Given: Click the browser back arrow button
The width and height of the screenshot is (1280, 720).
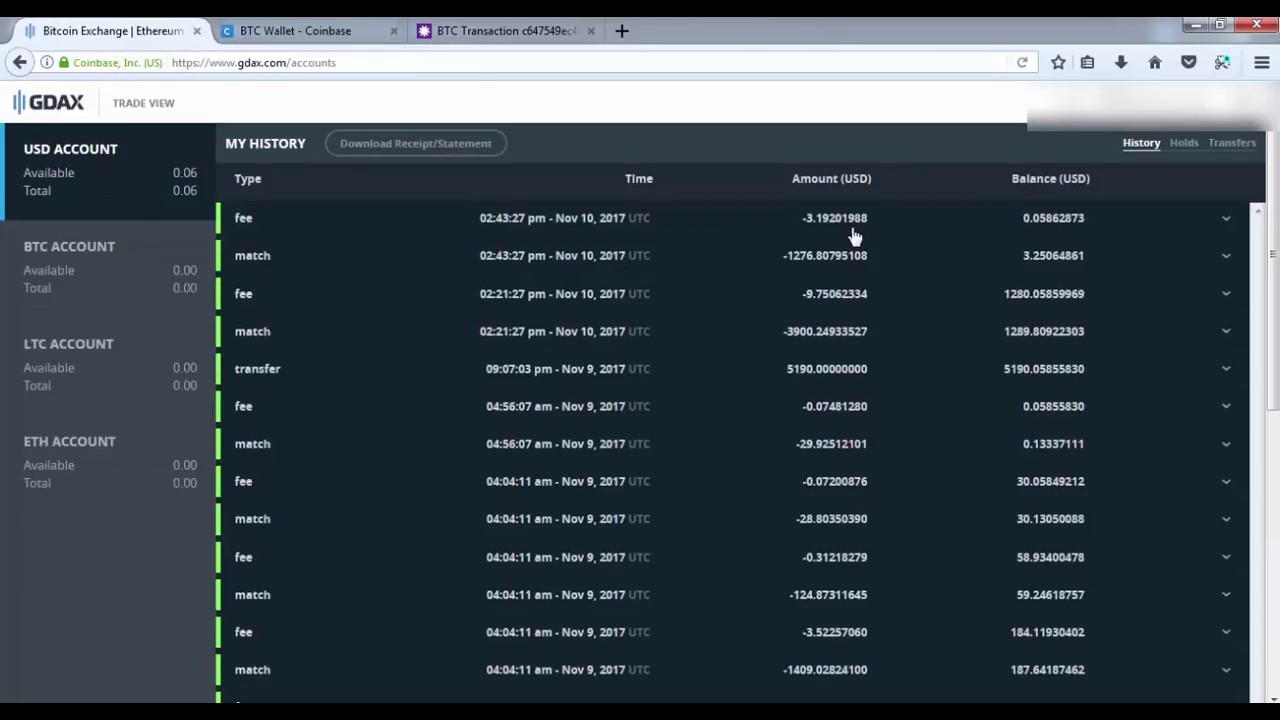Looking at the screenshot, I should pyautogui.click(x=19, y=62).
